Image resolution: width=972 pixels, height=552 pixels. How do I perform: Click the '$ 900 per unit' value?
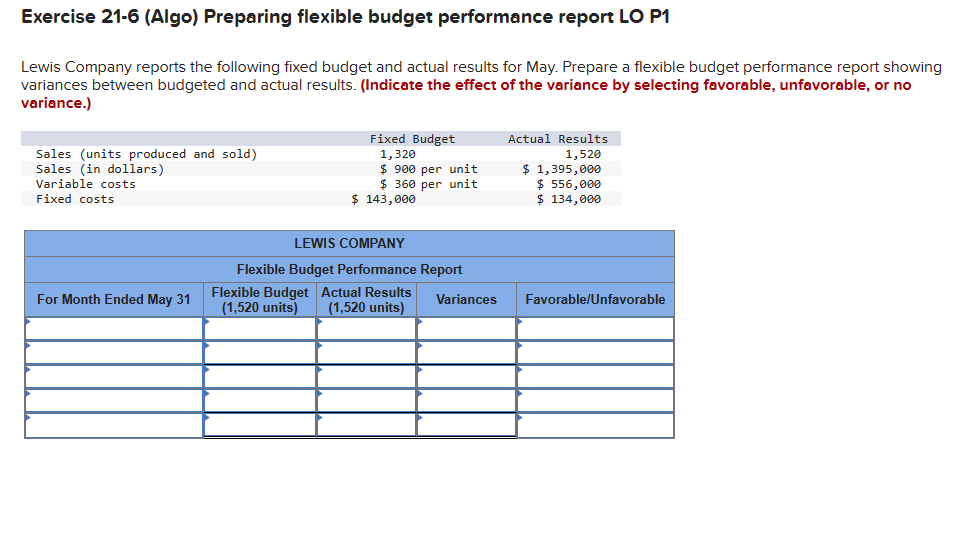[x=428, y=169]
